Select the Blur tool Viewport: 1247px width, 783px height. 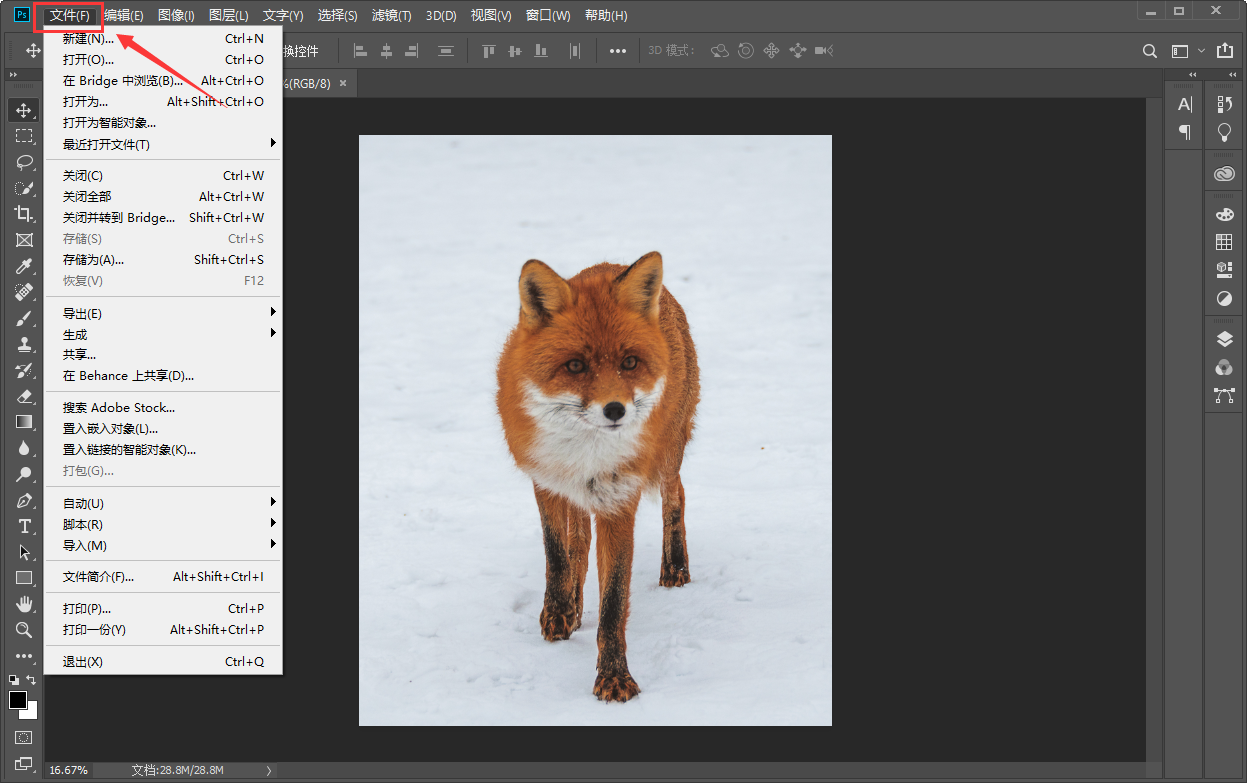coord(24,448)
